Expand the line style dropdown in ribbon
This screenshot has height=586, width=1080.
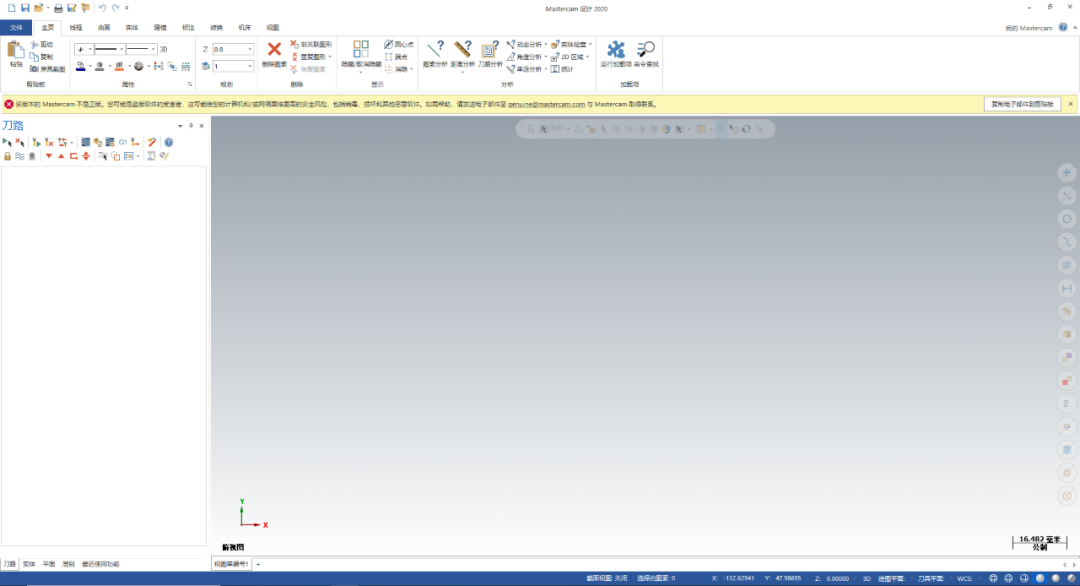click(121, 49)
